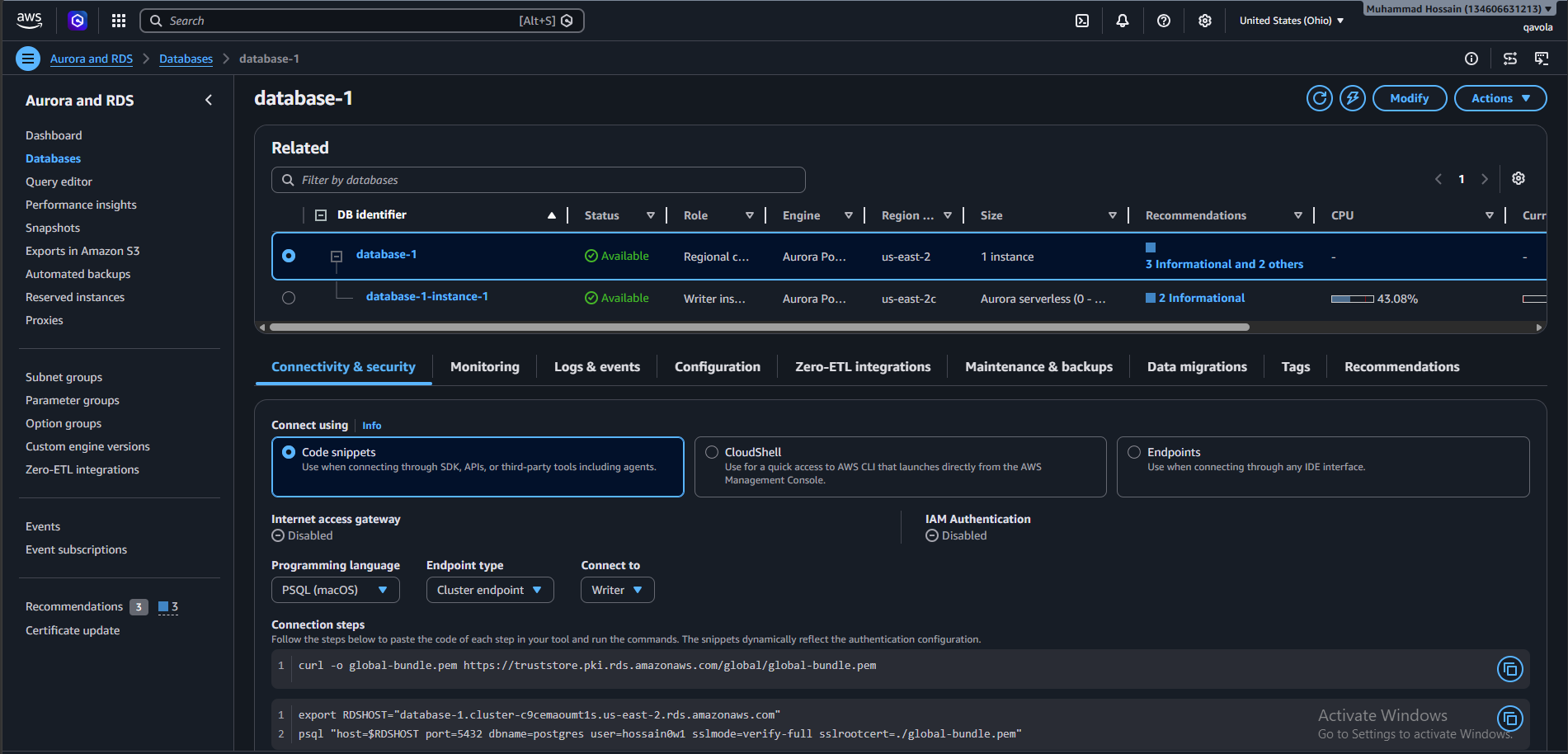Go to the previous page of Related table
Screen dimensions: 1568x754
(x=1439, y=179)
